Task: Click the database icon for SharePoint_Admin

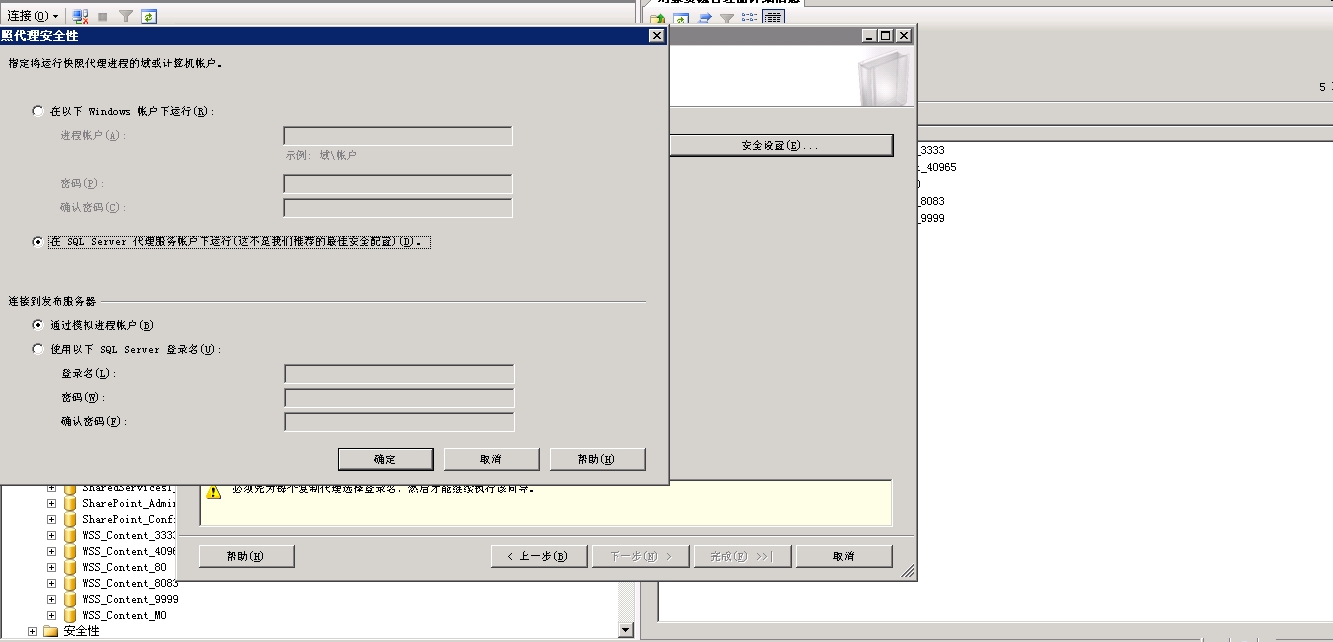Action: [69, 503]
